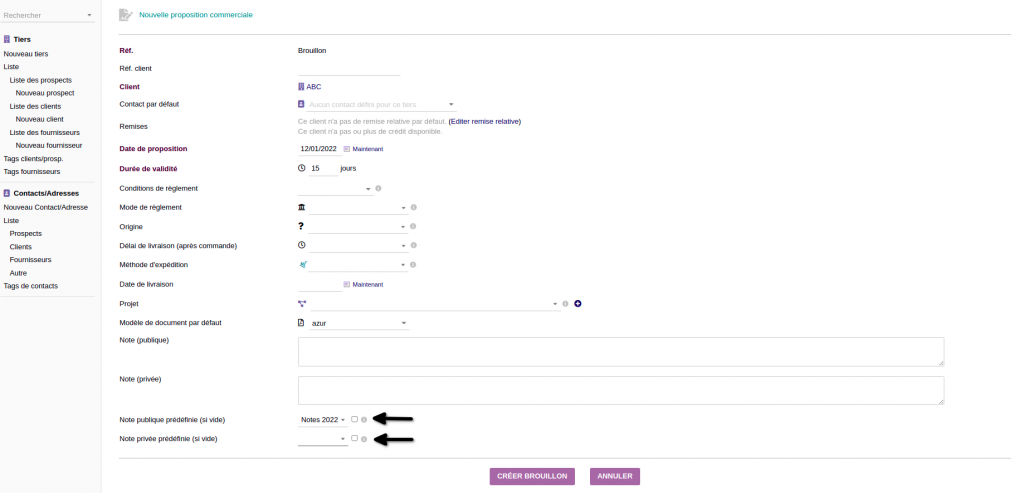
Task: Click the question mark icon beside Origine
Action: pyautogui.click(x=301, y=226)
